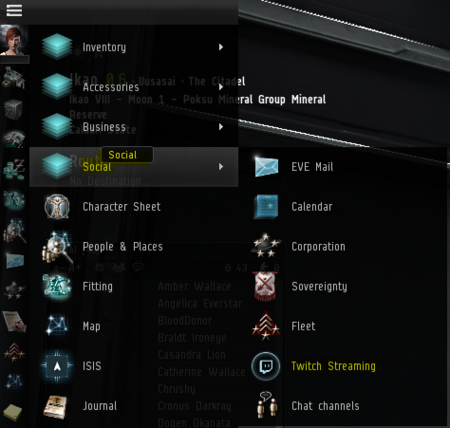Open EVE Mail envelope icon
450x428 pixels.
(266, 166)
